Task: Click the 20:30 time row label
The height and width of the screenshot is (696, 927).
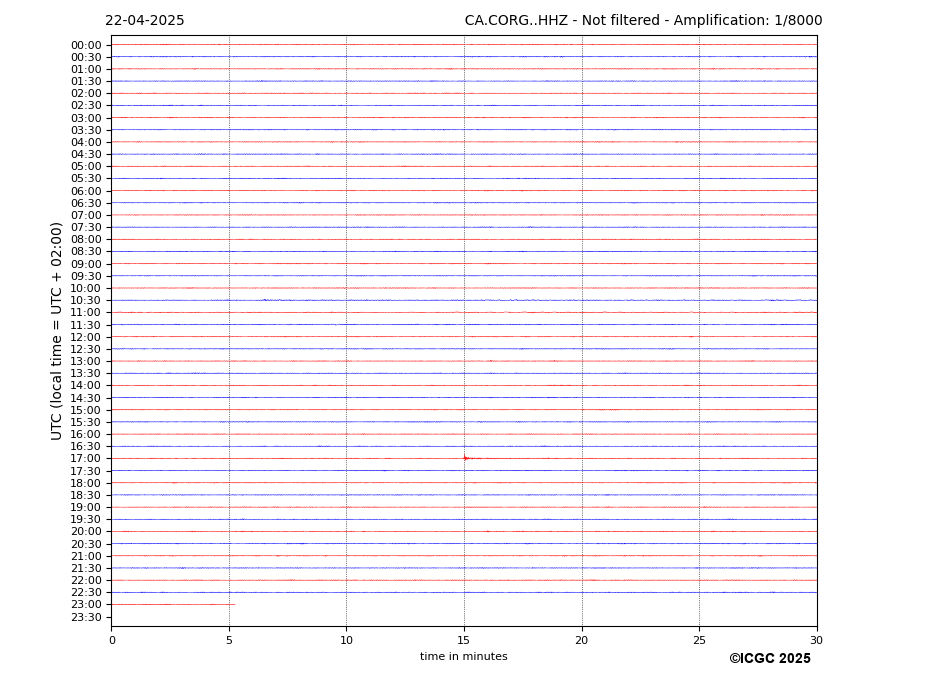Action: (x=86, y=544)
